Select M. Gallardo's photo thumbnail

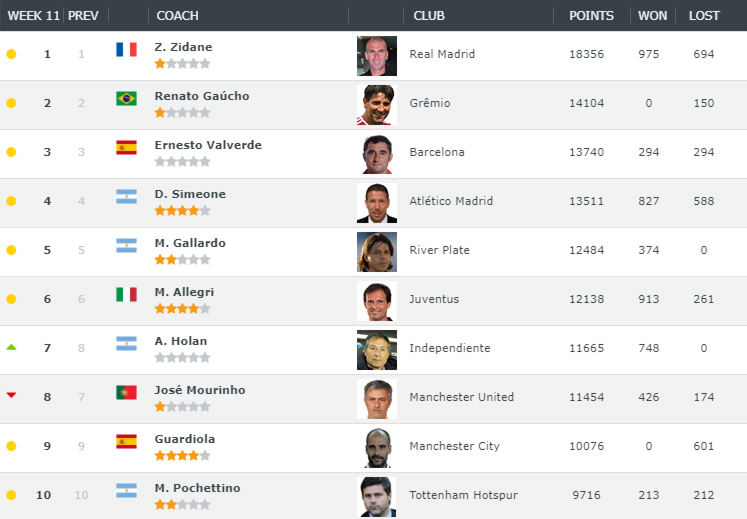[376, 252]
